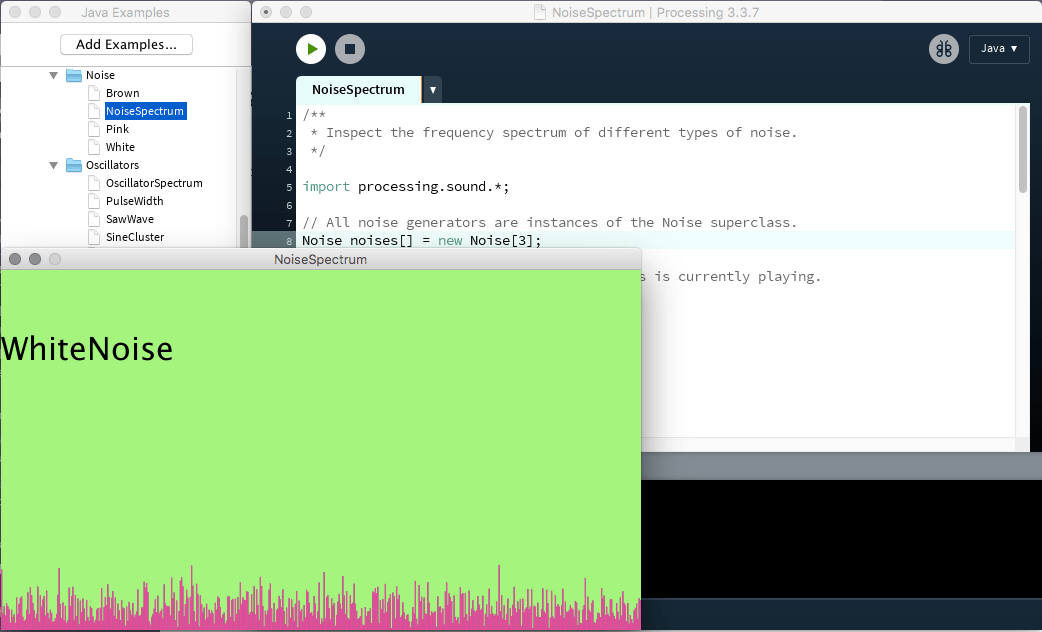Collapse the Noise folder
The width and height of the screenshot is (1042, 632).
click(54, 74)
